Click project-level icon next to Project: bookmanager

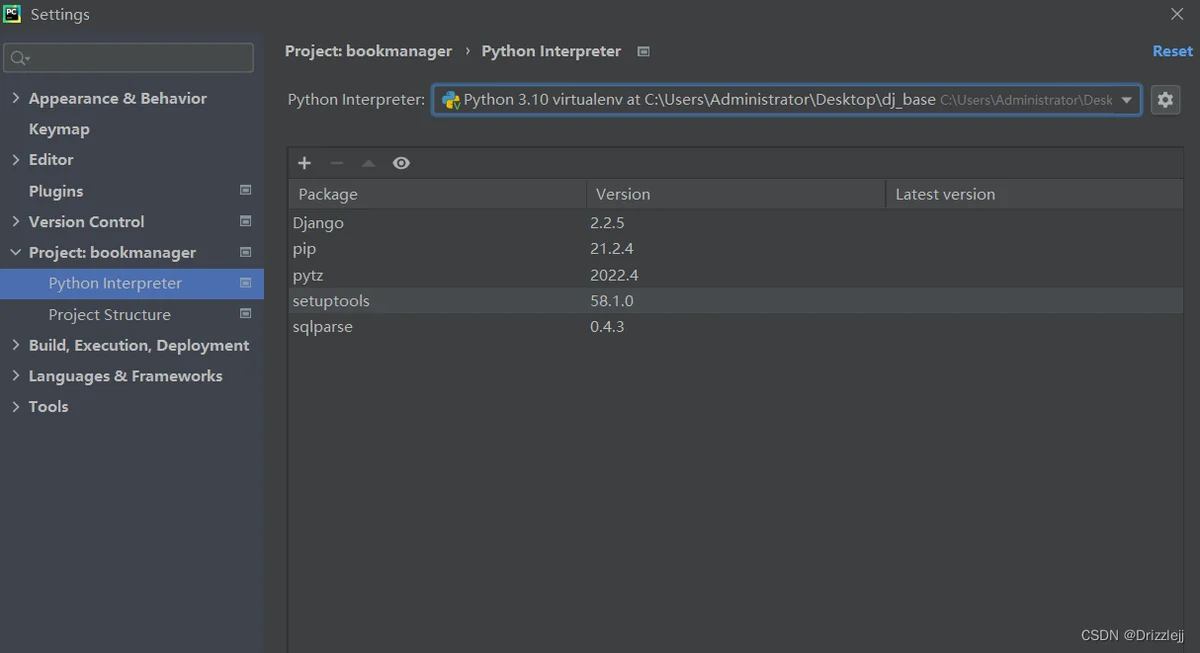coord(246,252)
